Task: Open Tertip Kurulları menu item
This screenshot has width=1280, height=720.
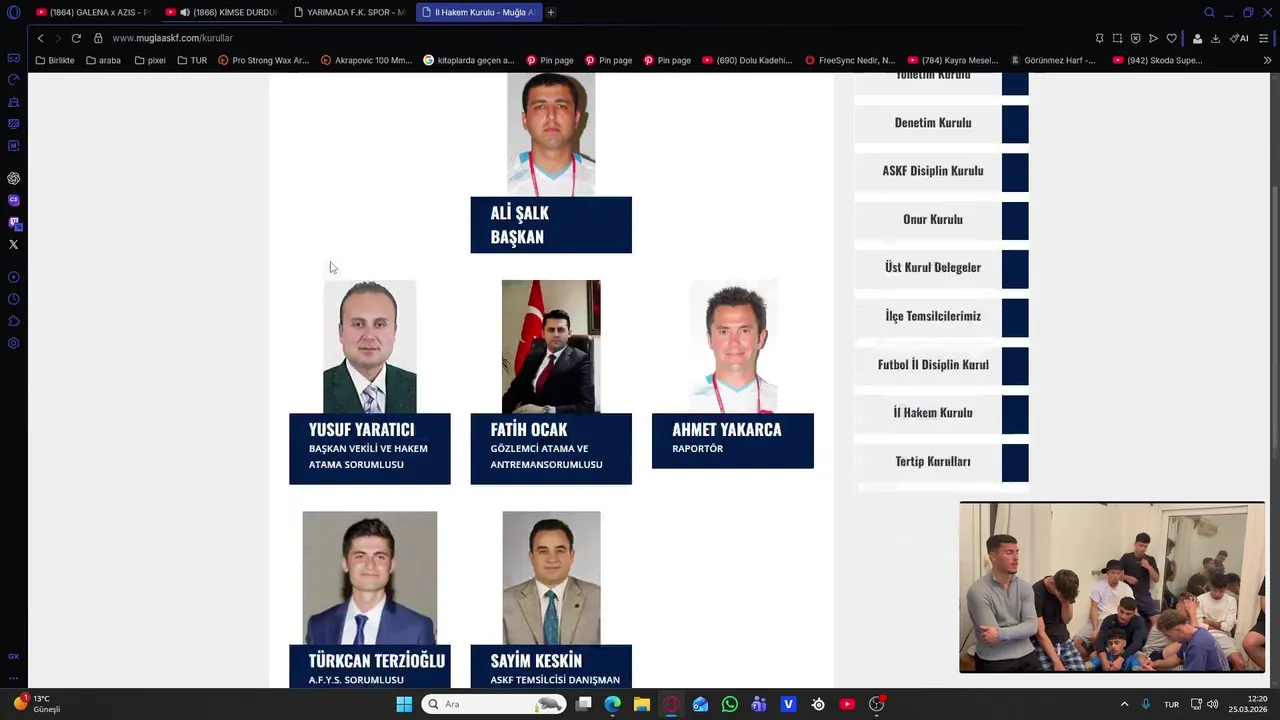Action: [941, 462]
